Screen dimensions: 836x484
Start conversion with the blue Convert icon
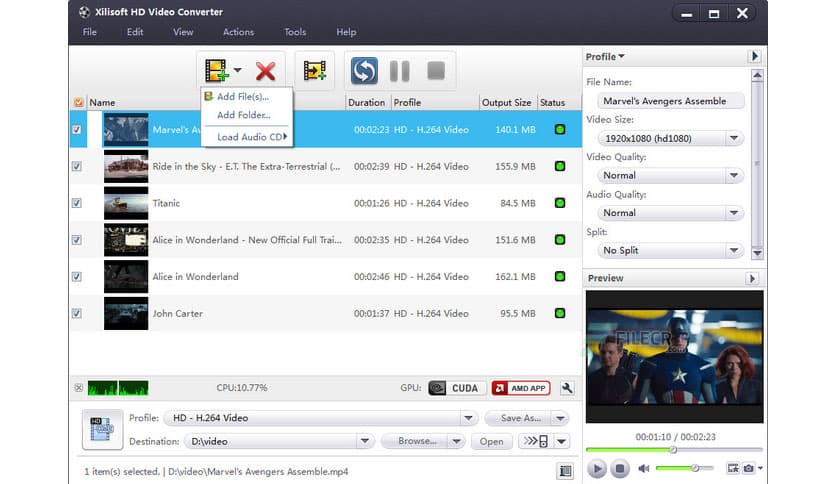(364, 70)
